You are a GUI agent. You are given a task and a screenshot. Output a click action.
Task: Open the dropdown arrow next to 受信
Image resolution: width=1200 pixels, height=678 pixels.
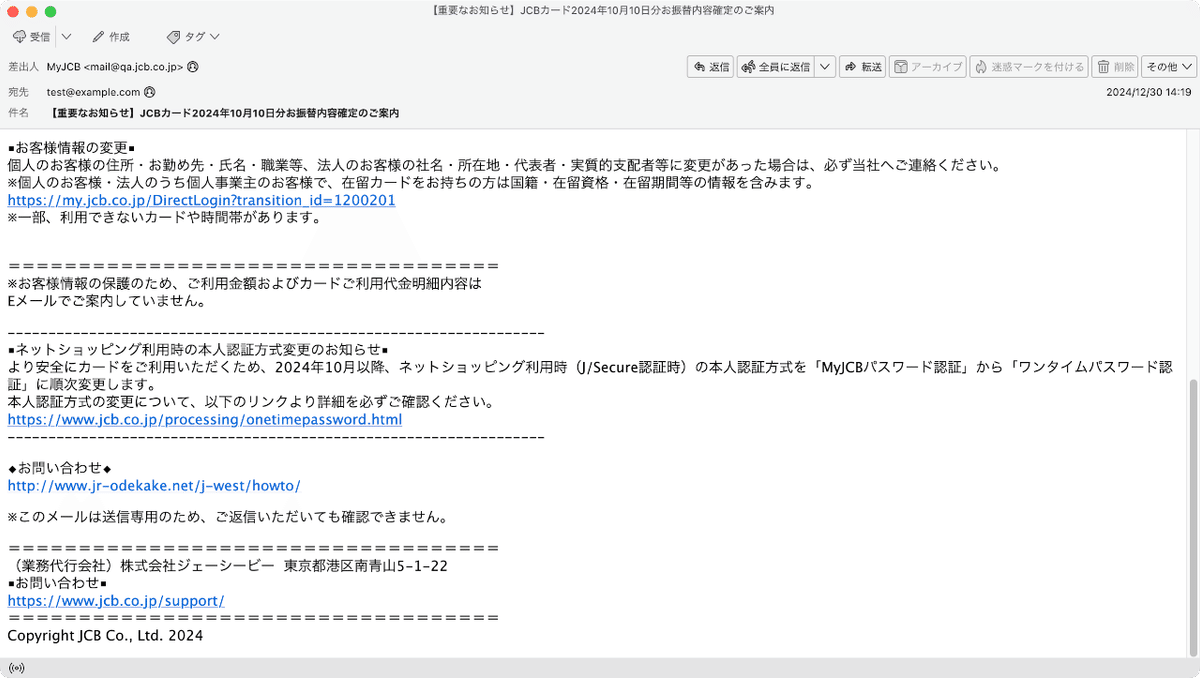click(x=66, y=37)
